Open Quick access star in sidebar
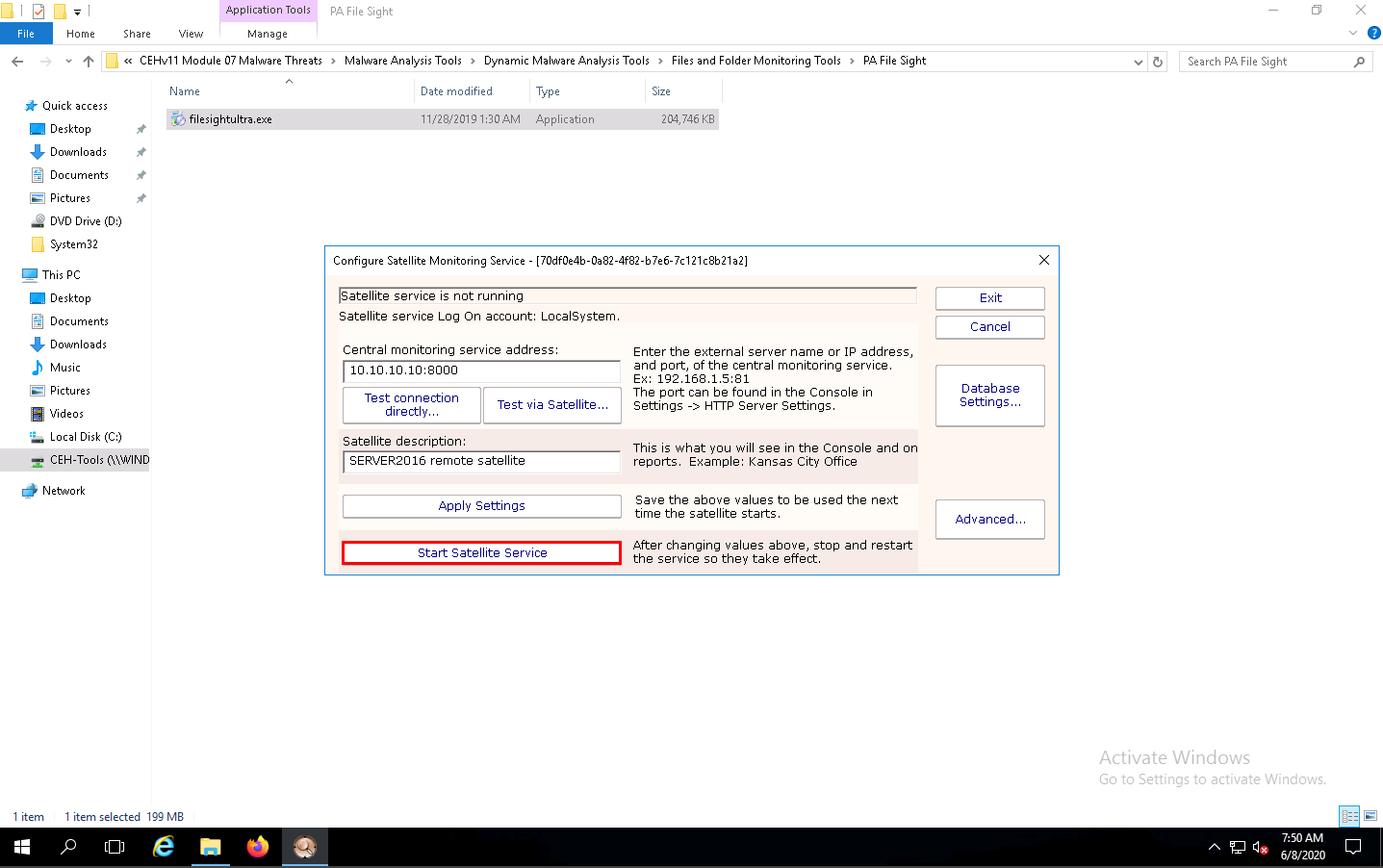 click(x=31, y=106)
